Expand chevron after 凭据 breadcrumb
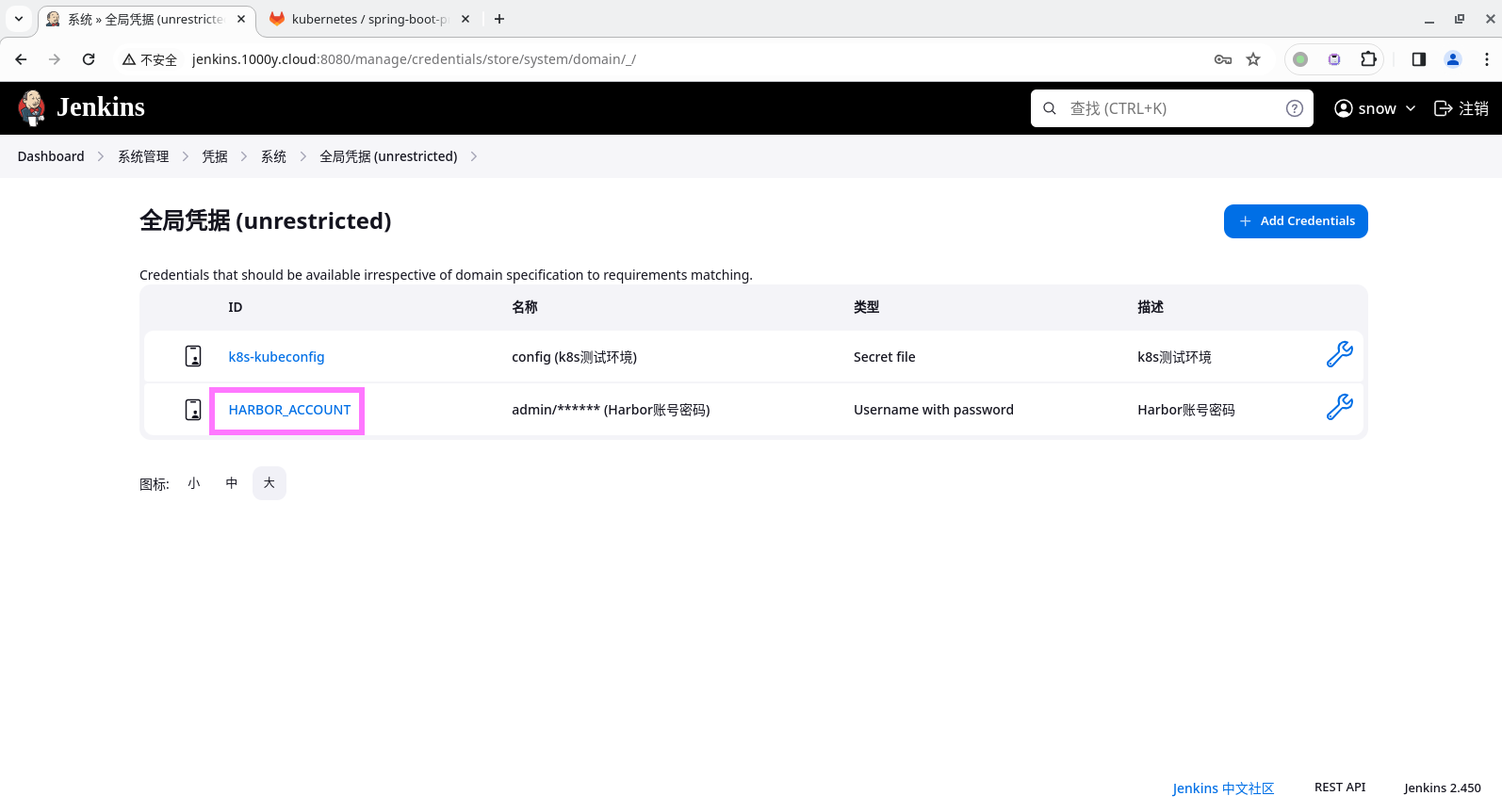The width and height of the screenshot is (1502, 812). coord(243,156)
